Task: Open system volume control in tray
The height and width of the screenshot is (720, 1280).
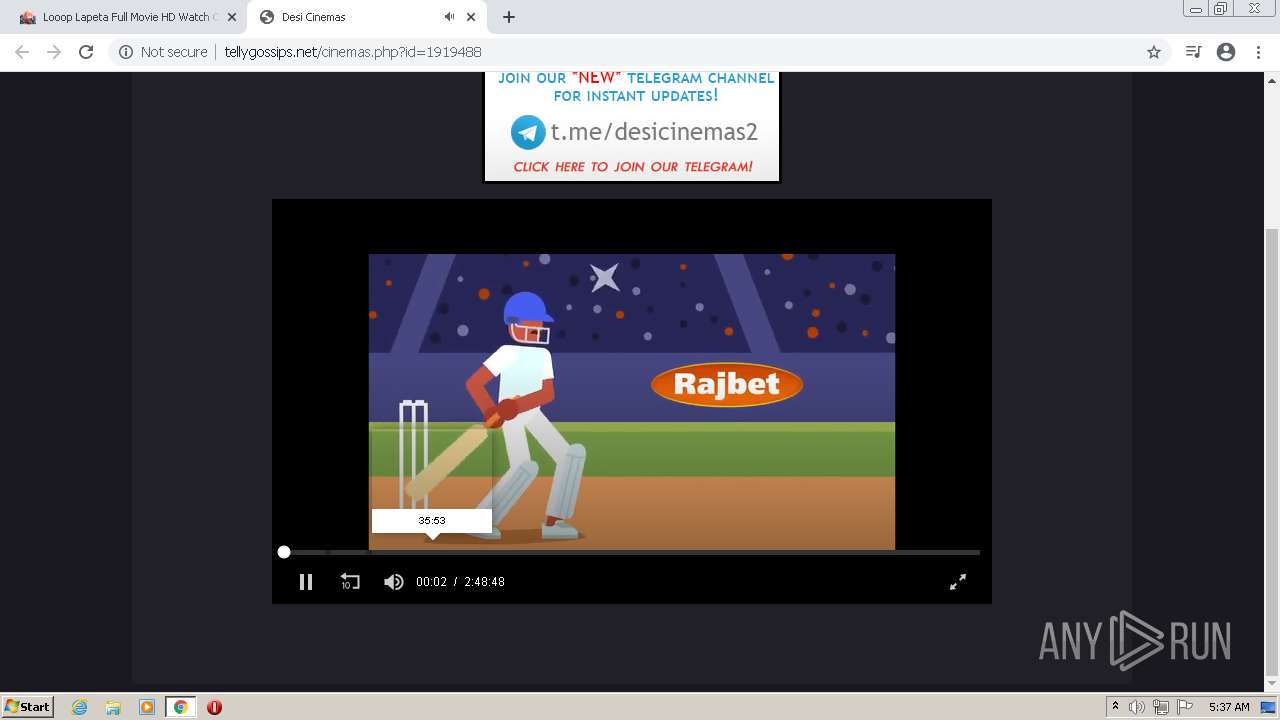Action: coord(1137,707)
